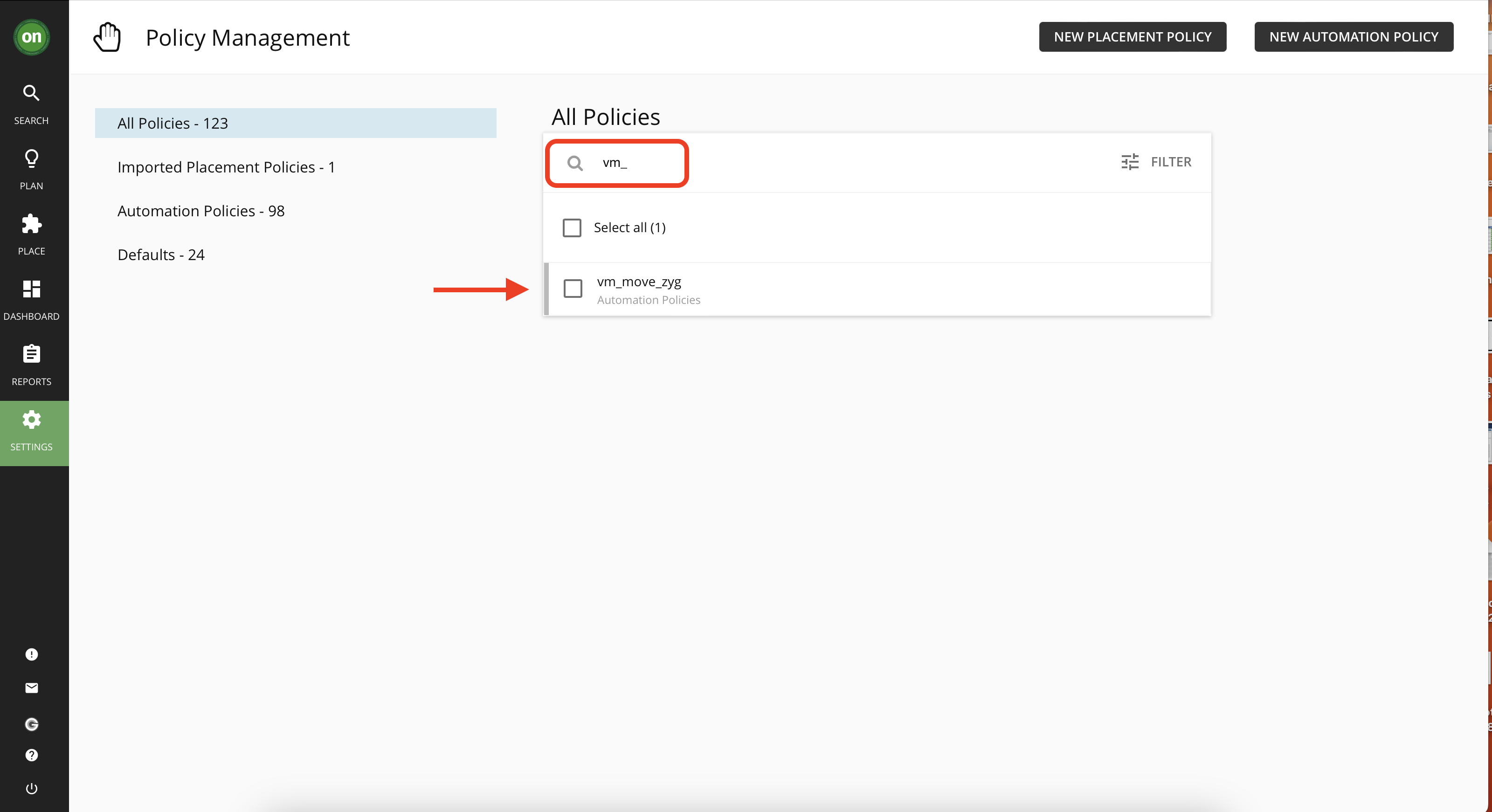Viewport: 1492px width, 812px height.
Task: Click the power logout icon
Action: [31, 788]
